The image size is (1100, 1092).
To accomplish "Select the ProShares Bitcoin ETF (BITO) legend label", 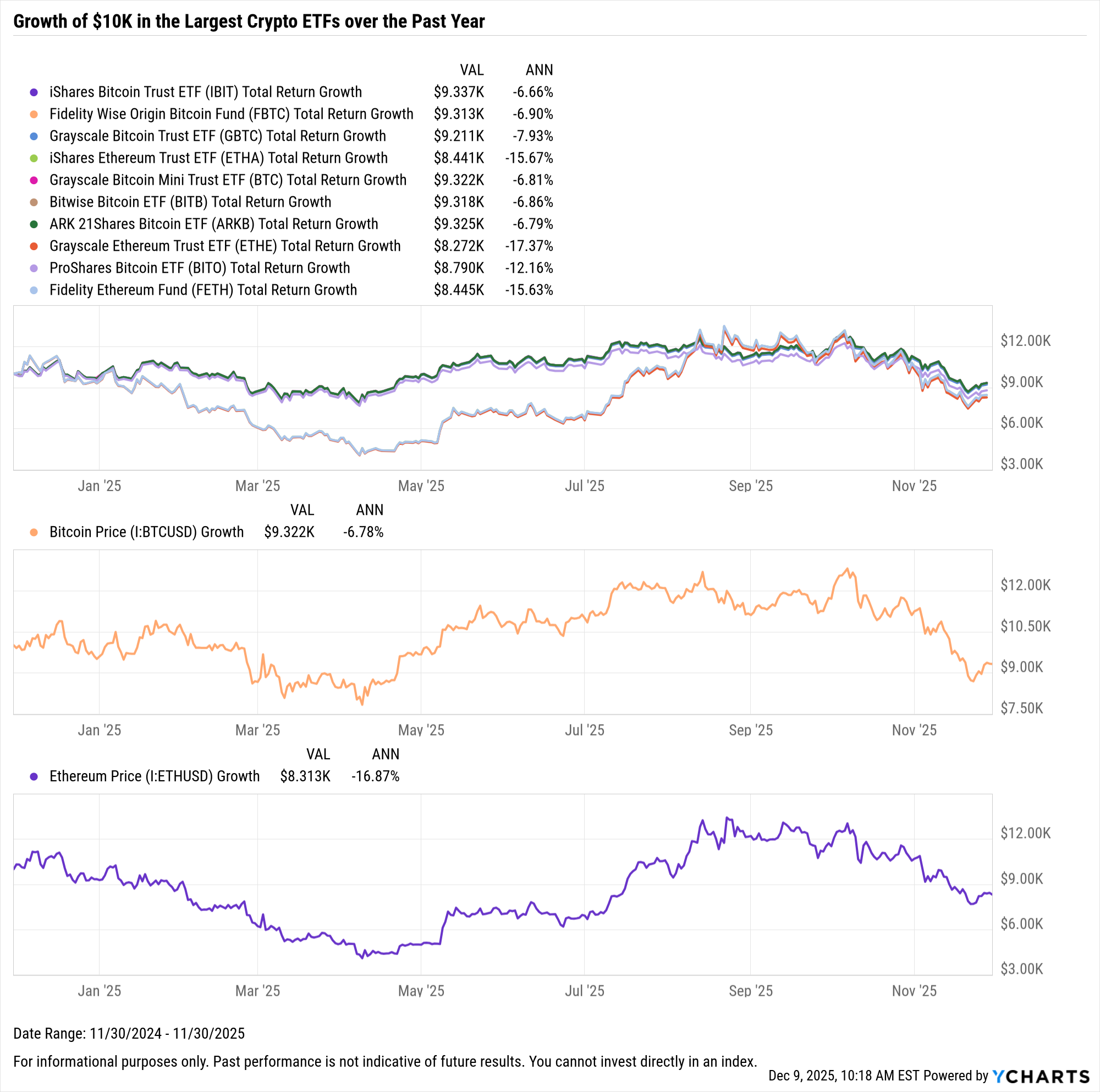I will click(199, 268).
